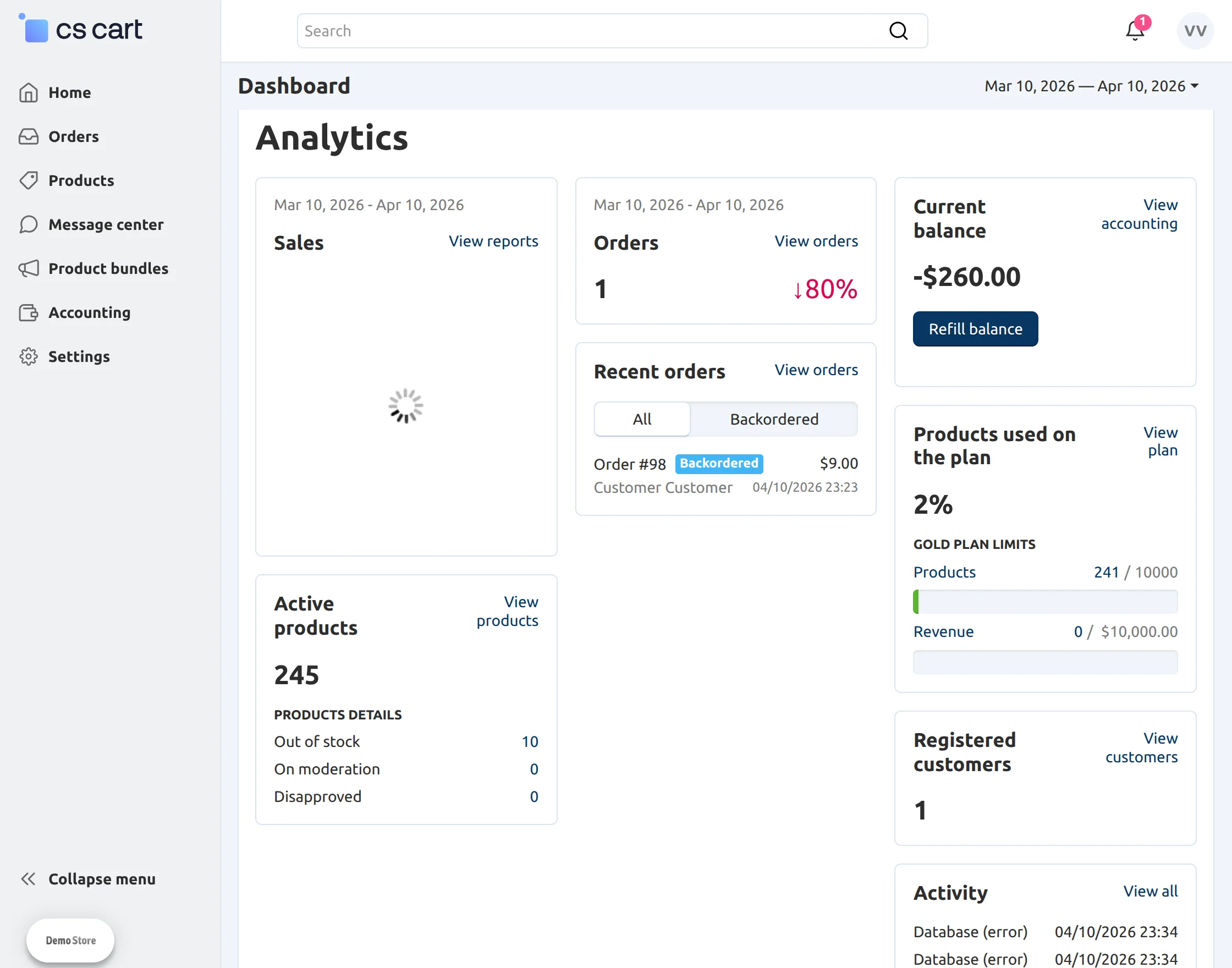Open Message center chat bubble icon
Viewport: 1232px width, 968px height.
click(x=29, y=224)
